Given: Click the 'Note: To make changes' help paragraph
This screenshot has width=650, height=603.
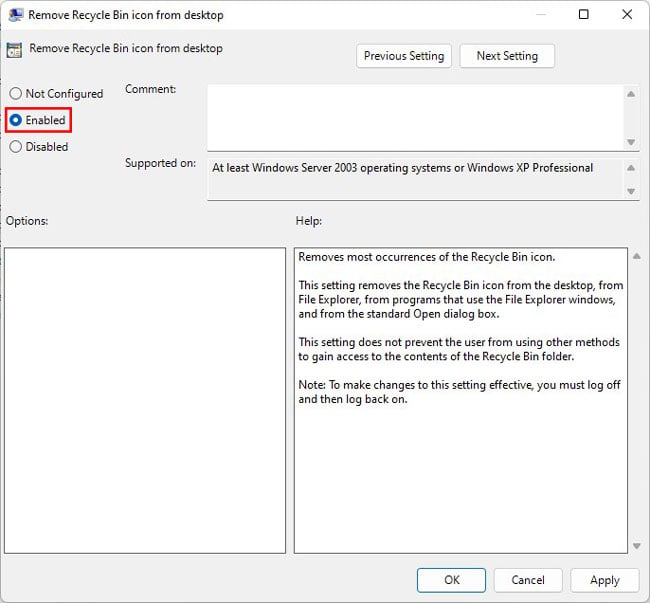Looking at the screenshot, I should 459,392.
